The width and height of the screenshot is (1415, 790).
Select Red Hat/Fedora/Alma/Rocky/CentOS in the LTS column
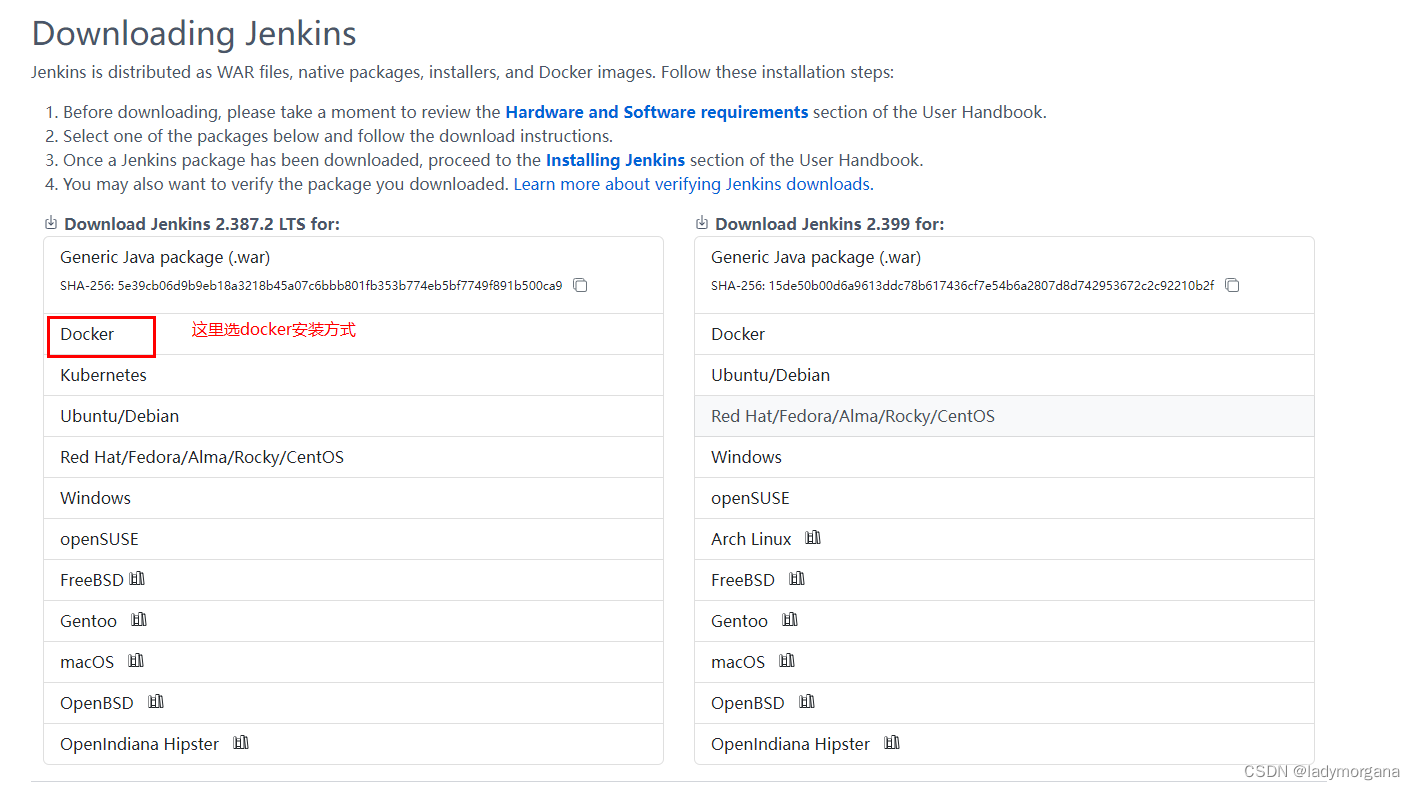pos(202,456)
